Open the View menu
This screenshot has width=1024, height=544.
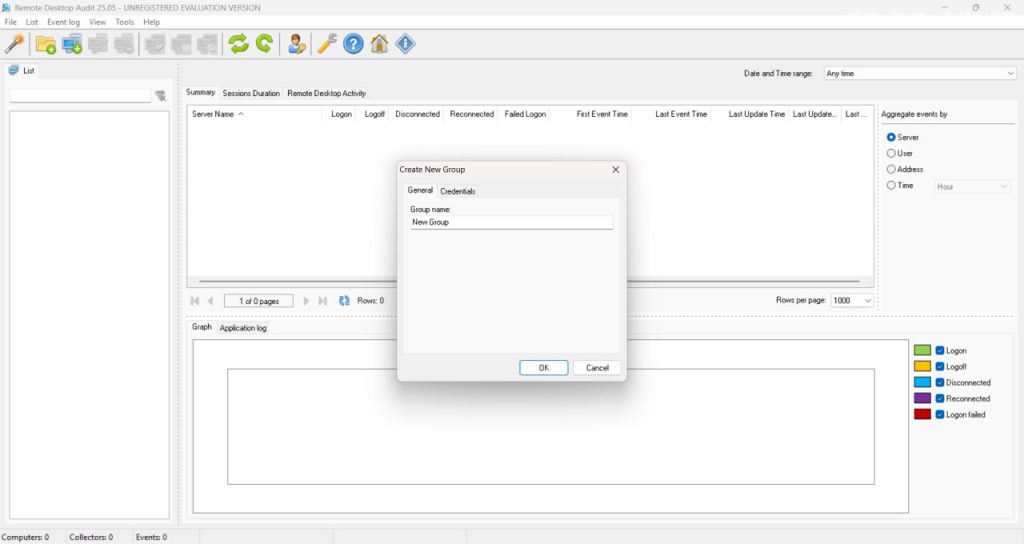[x=97, y=22]
